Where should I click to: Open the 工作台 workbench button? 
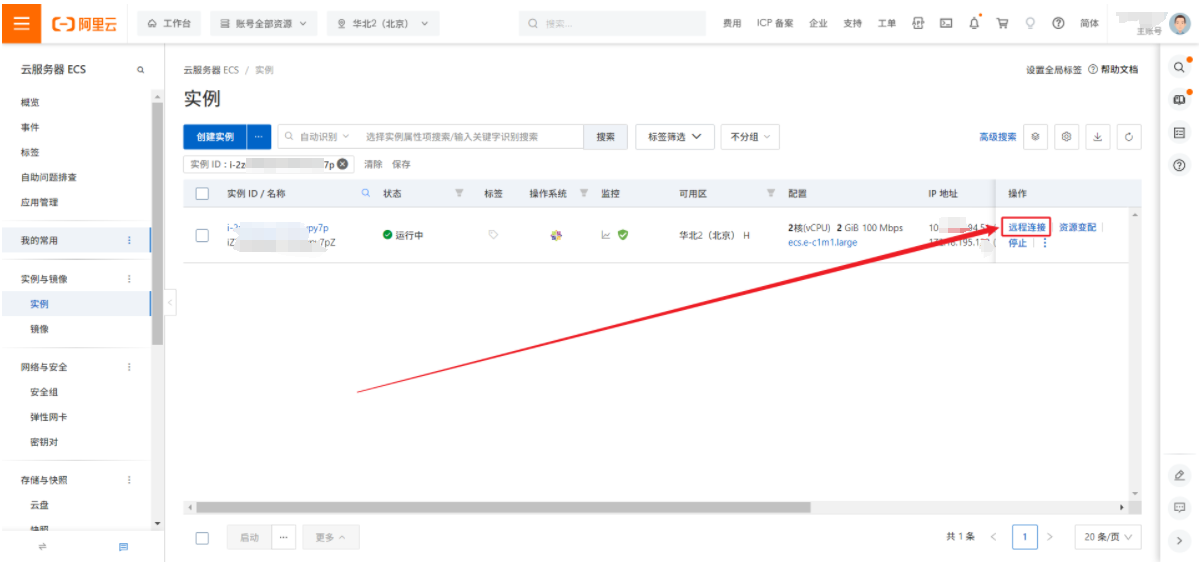click(169, 23)
